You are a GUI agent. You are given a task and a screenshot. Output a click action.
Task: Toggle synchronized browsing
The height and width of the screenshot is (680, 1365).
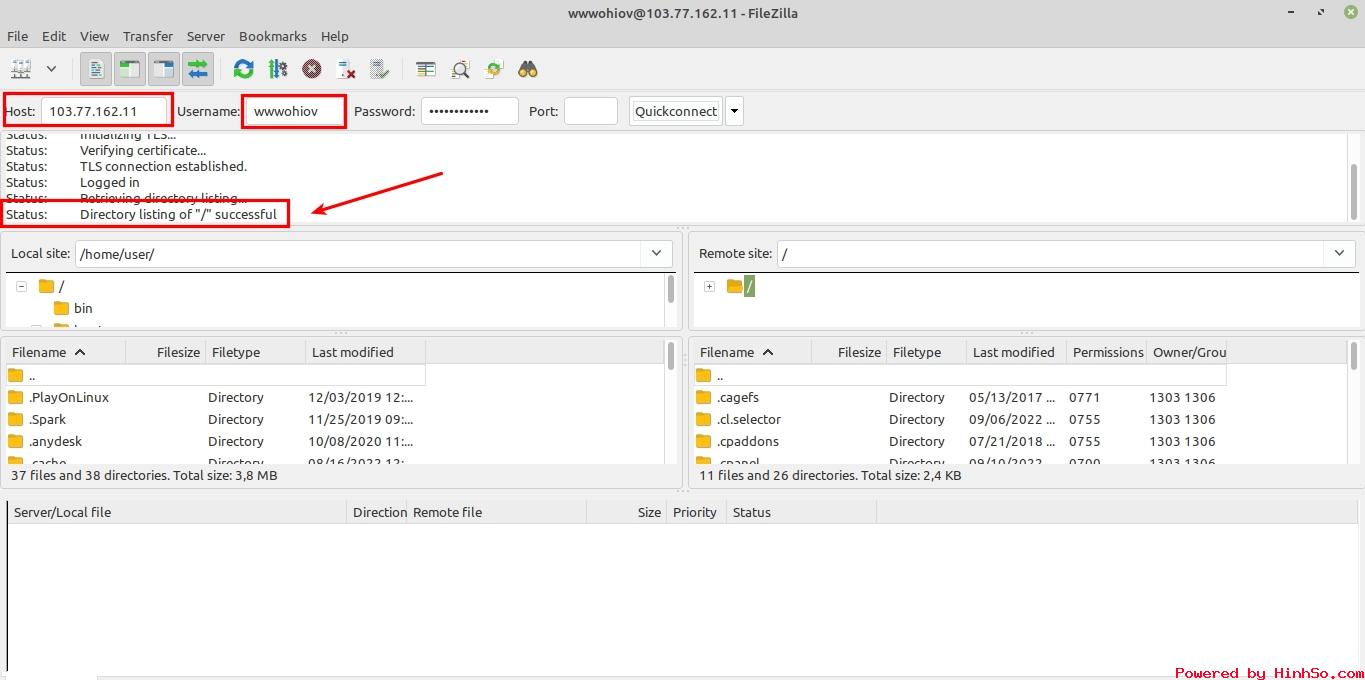click(494, 69)
